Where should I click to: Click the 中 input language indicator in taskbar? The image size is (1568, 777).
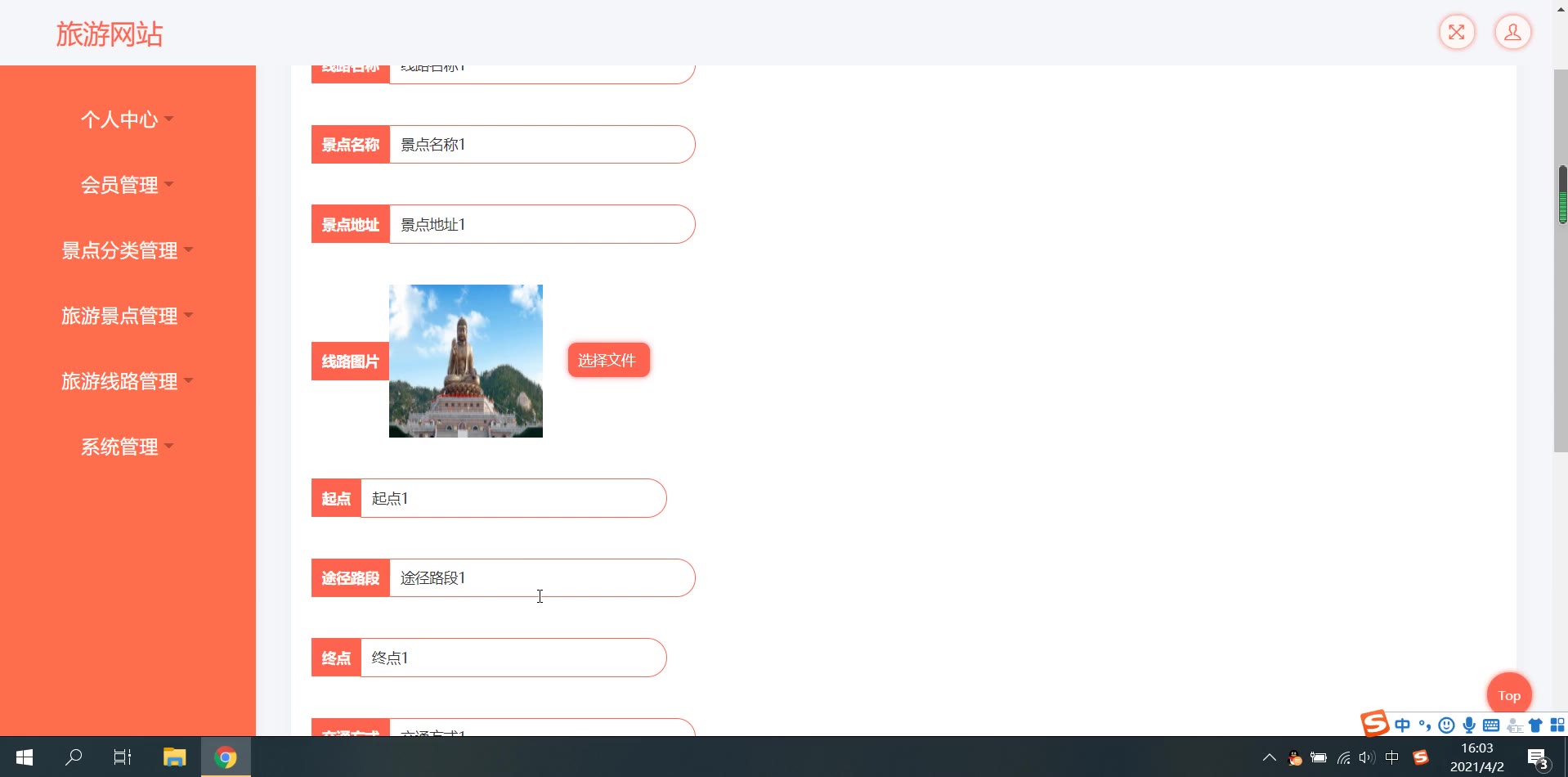coord(1391,758)
